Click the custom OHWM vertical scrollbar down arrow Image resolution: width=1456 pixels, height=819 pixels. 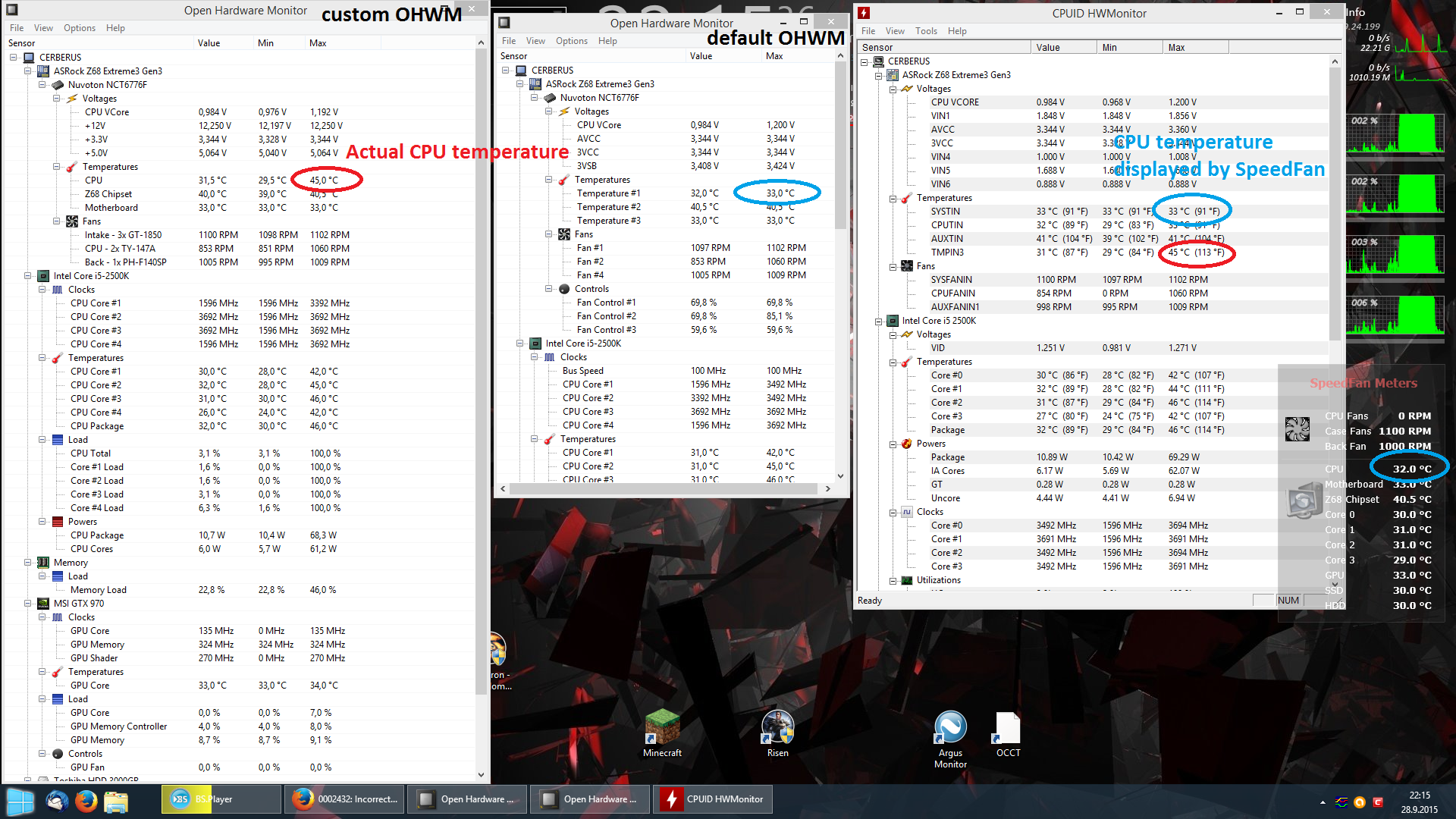click(481, 775)
